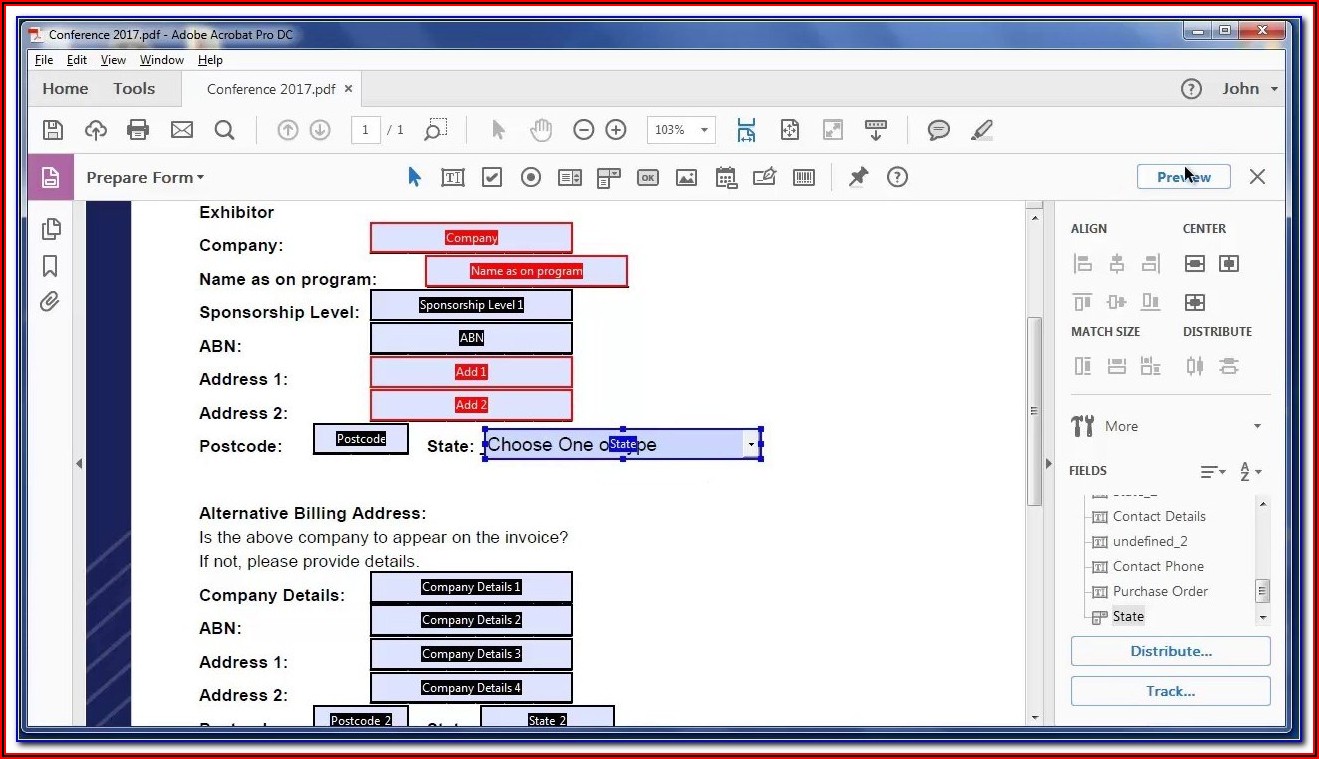Click the Add Image Field icon
This screenshot has width=1319, height=759.
(686, 177)
